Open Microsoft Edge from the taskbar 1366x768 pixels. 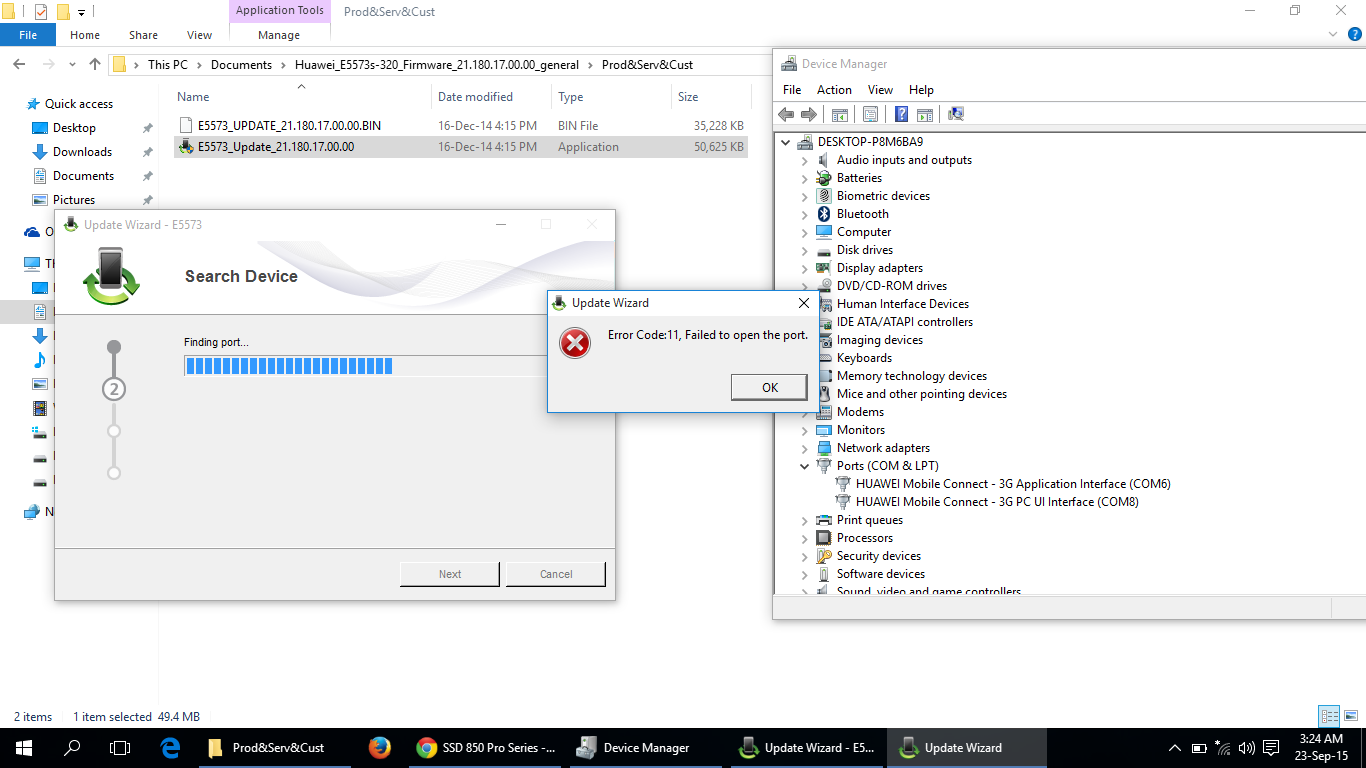(170, 748)
